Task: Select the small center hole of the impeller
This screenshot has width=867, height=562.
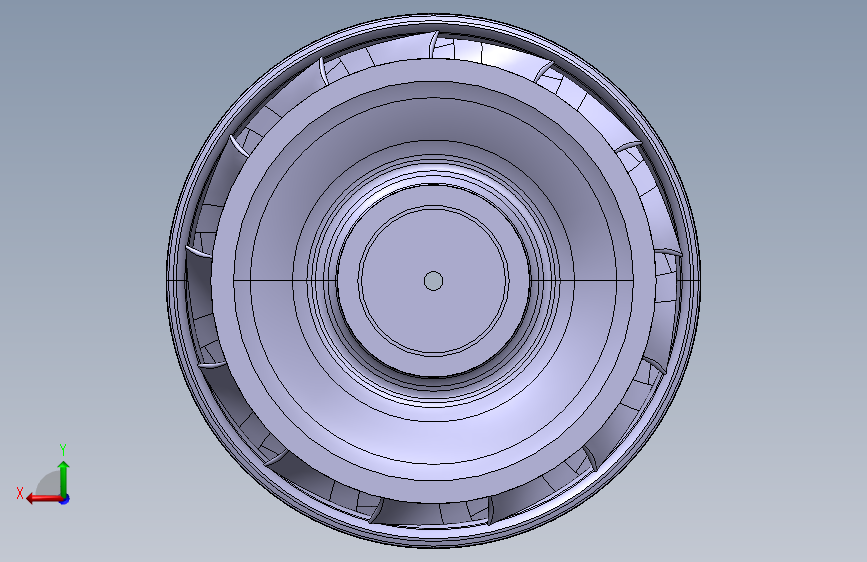Action: tap(434, 281)
